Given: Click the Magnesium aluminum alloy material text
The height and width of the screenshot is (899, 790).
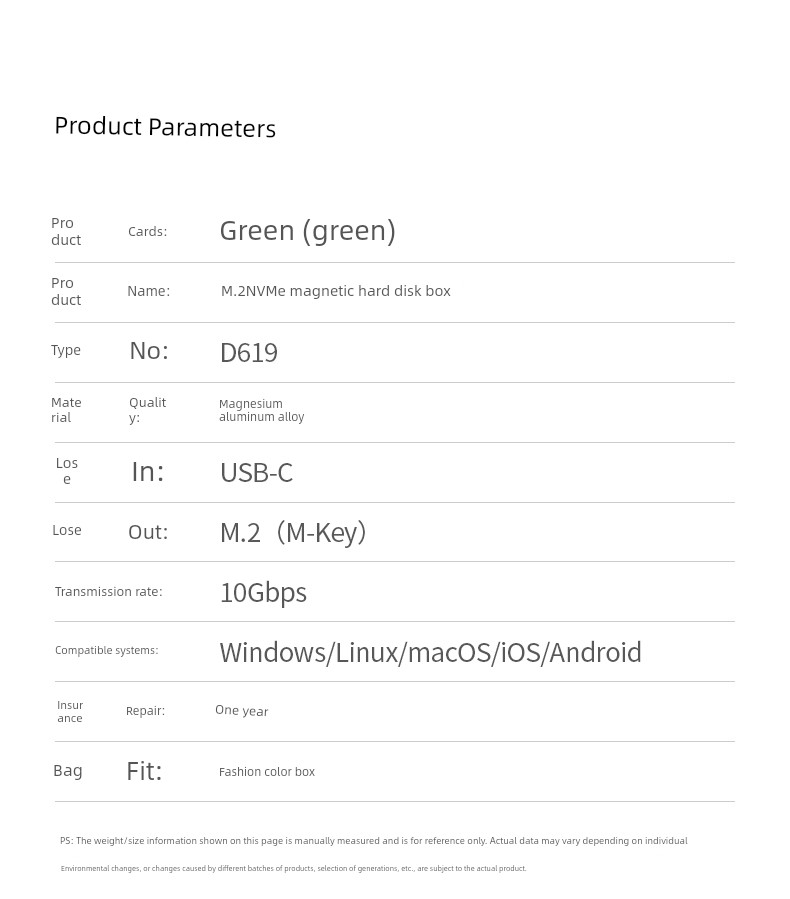Looking at the screenshot, I should [x=261, y=410].
